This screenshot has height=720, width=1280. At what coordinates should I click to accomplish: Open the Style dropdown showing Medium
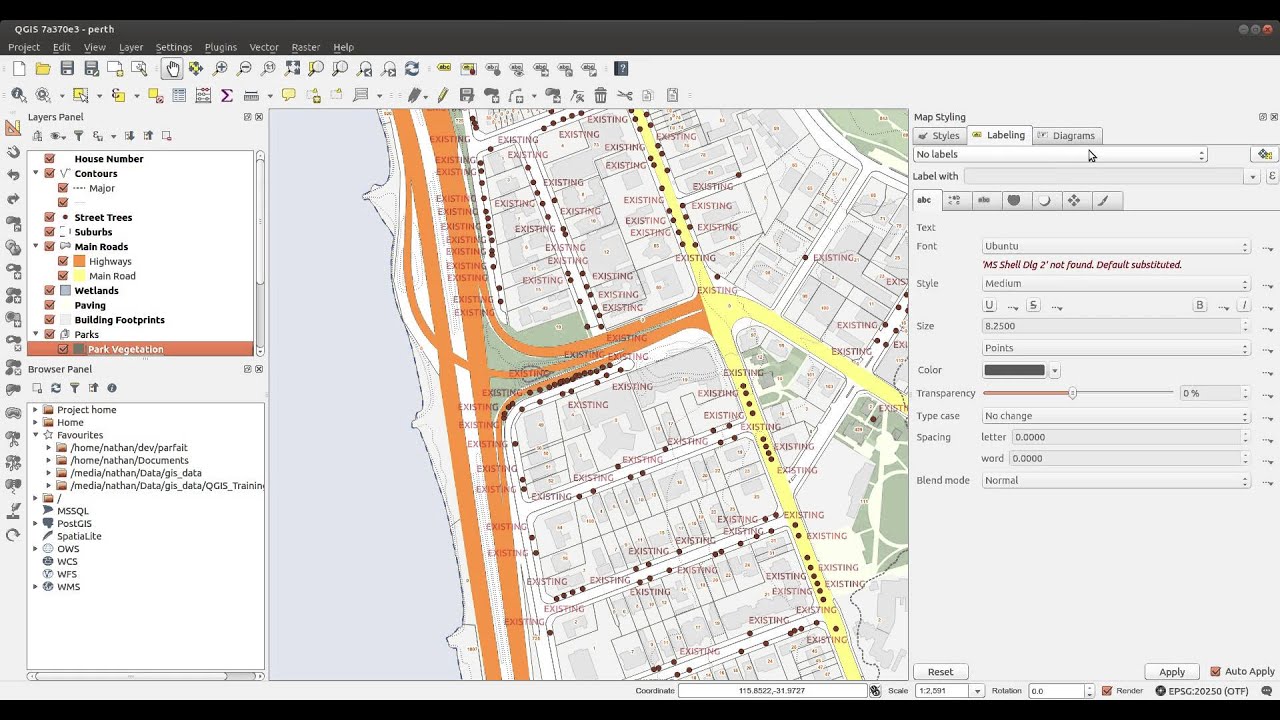coord(1116,283)
